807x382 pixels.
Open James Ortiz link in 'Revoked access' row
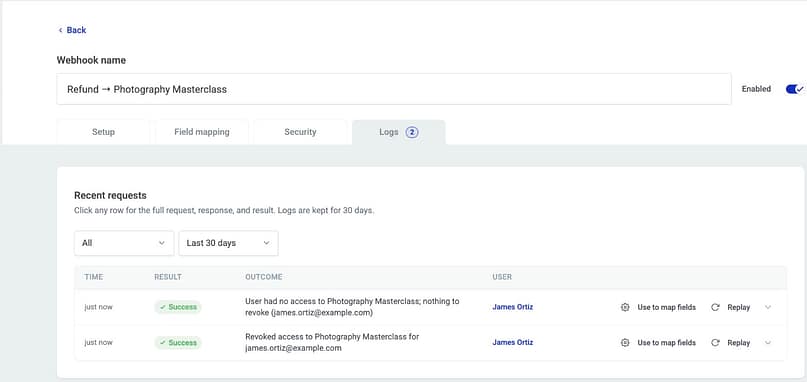coord(513,342)
